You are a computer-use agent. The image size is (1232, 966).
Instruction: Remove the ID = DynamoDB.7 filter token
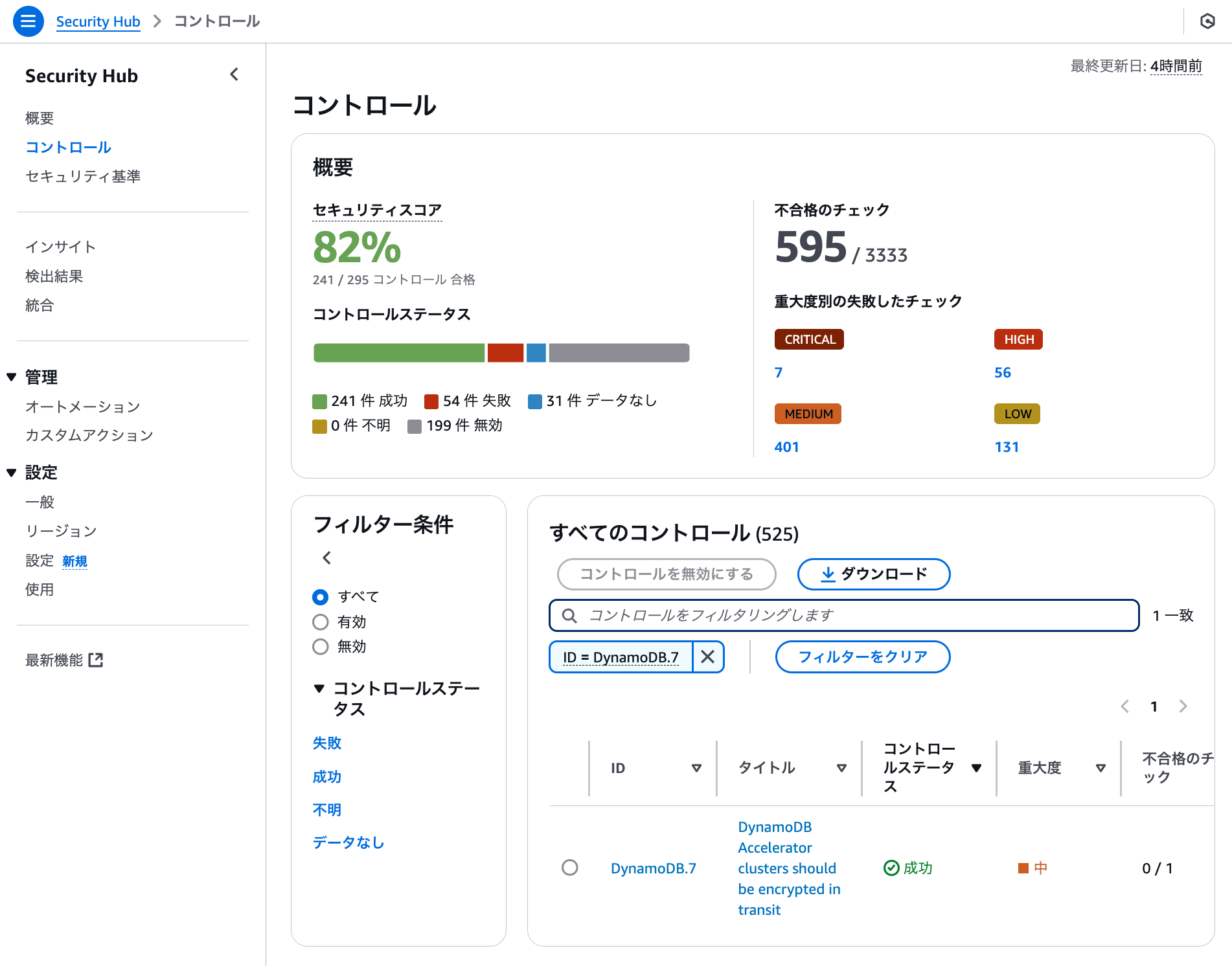click(x=708, y=657)
